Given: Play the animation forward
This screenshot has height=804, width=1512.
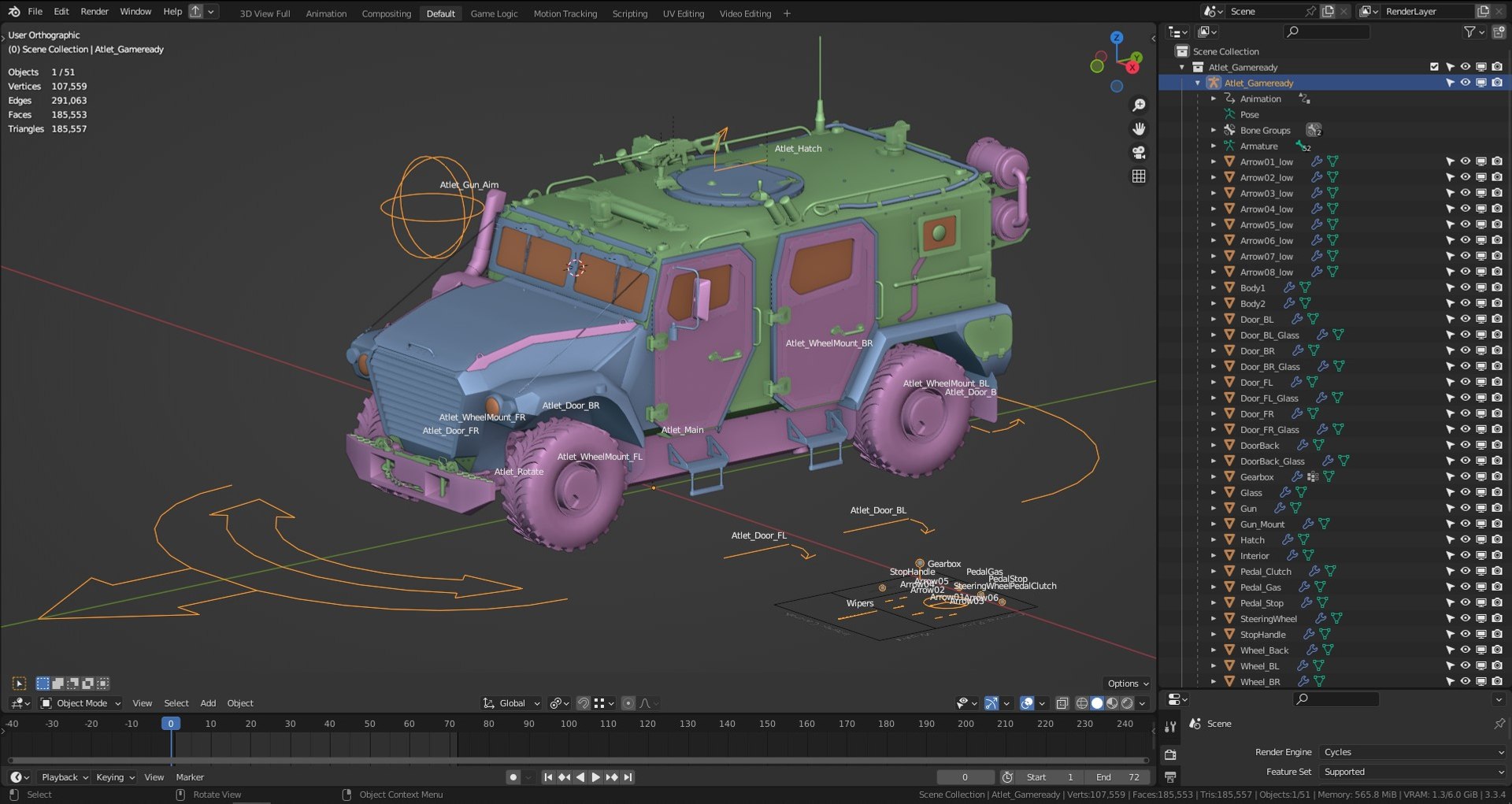Looking at the screenshot, I should [596, 777].
